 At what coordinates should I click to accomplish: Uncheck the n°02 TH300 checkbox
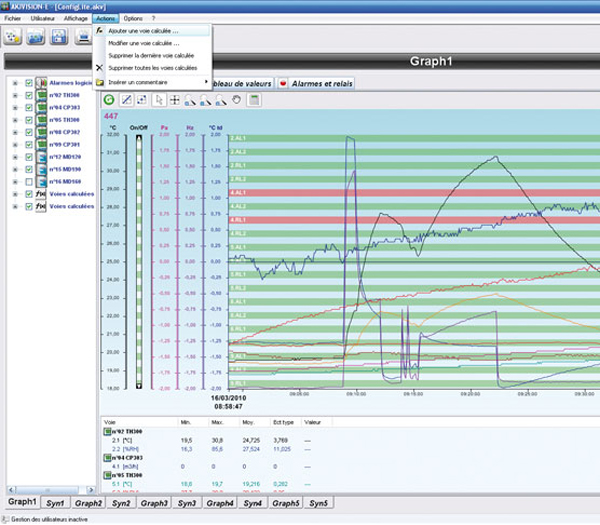29,95
